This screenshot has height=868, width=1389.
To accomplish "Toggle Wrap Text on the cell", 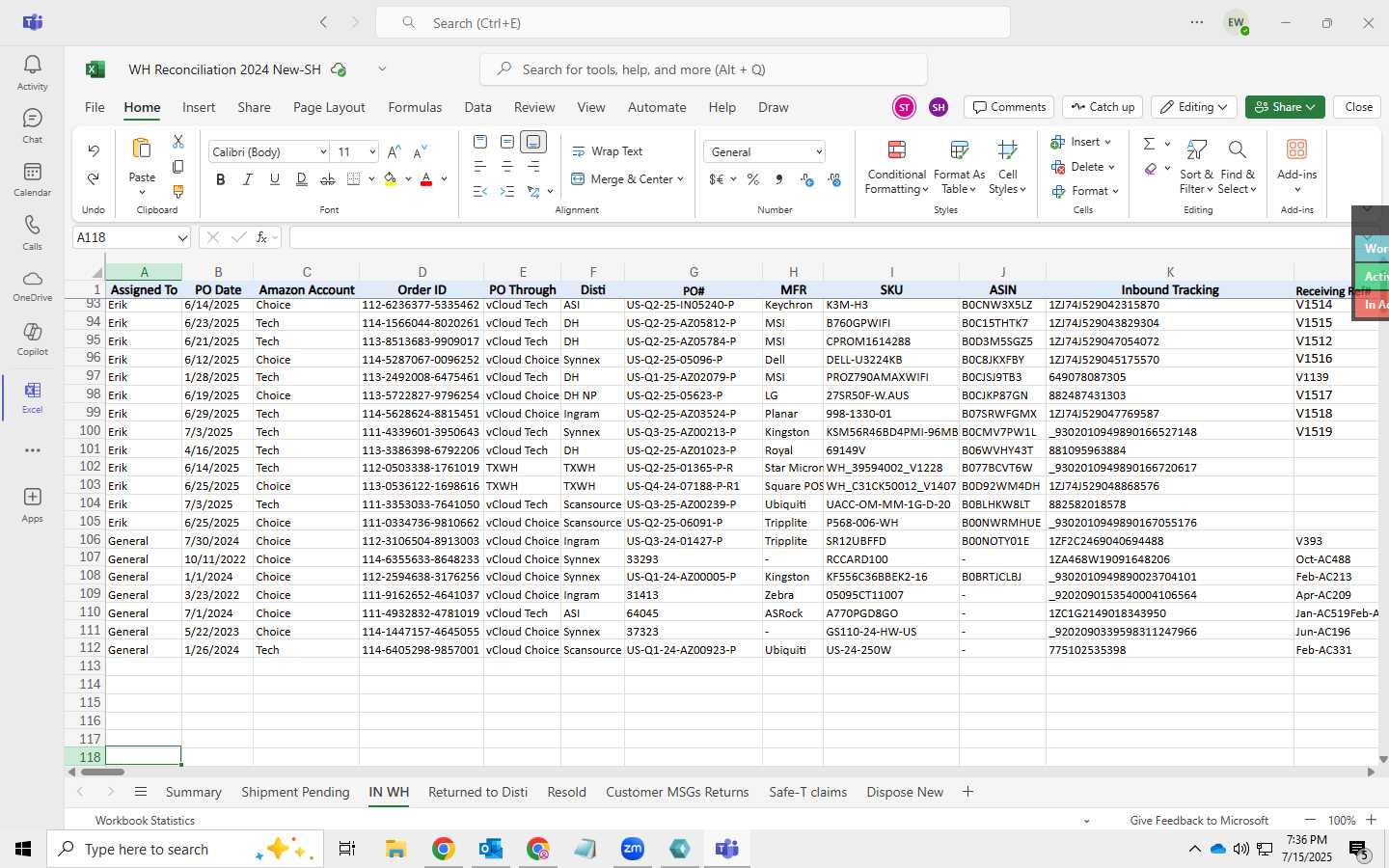I will pyautogui.click(x=608, y=151).
